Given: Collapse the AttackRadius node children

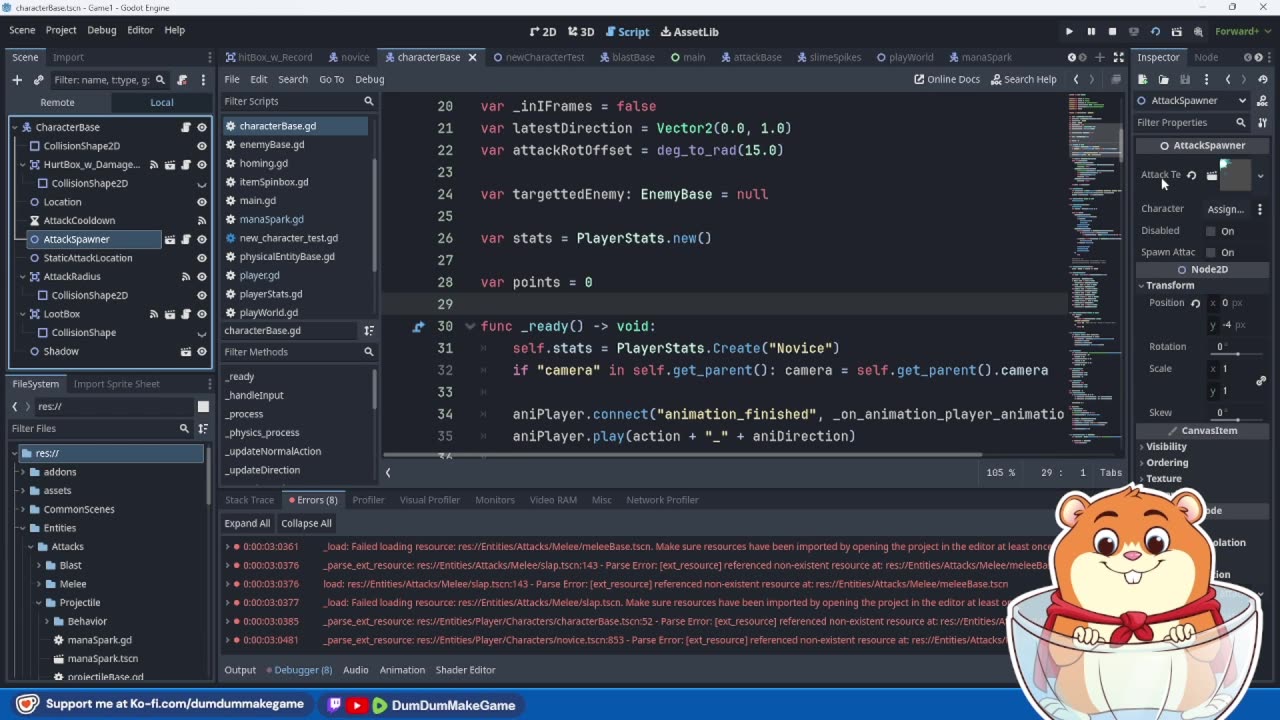Looking at the screenshot, I should coord(21,277).
